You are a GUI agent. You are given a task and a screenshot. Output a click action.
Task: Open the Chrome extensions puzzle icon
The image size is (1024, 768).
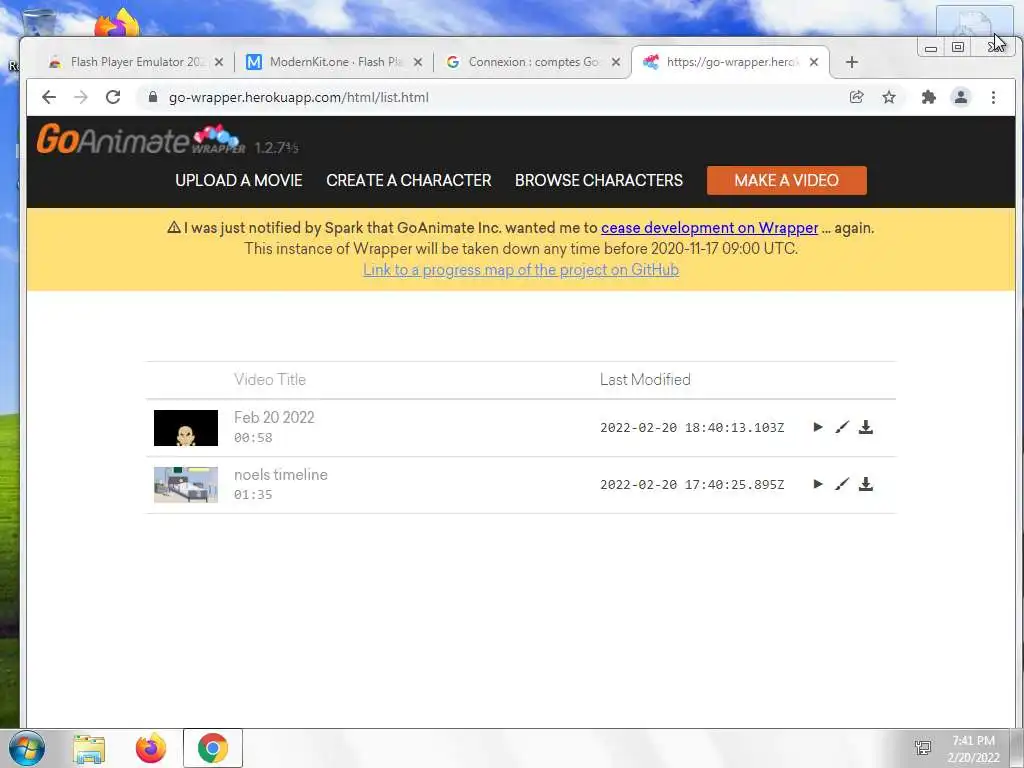[x=928, y=97]
